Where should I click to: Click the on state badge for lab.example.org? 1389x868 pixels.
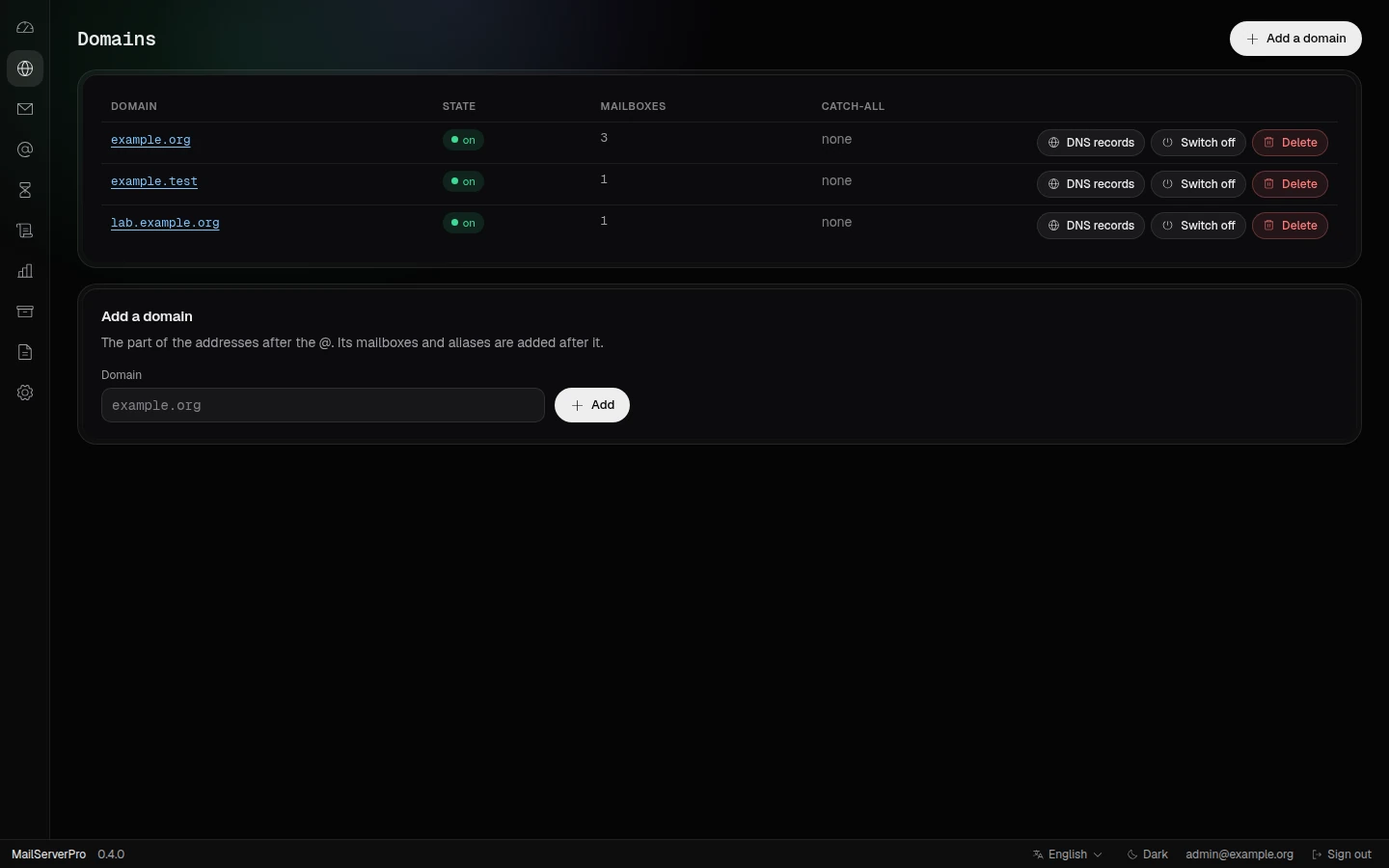click(463, 223)
